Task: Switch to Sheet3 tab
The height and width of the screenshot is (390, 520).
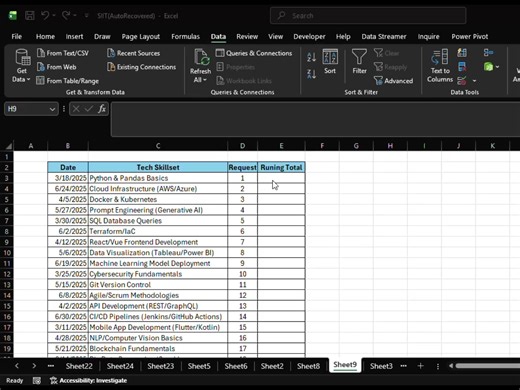Action: pyautogui.click(x=381, y=366)
